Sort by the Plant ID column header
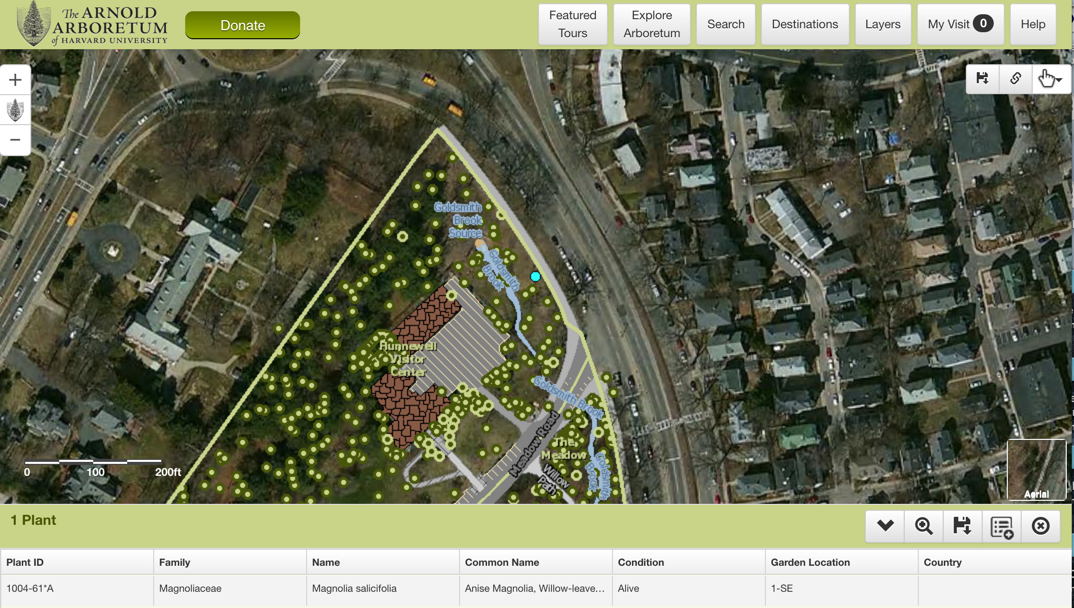The height and width of the screenshot is (608, 1074). point(77,562)
